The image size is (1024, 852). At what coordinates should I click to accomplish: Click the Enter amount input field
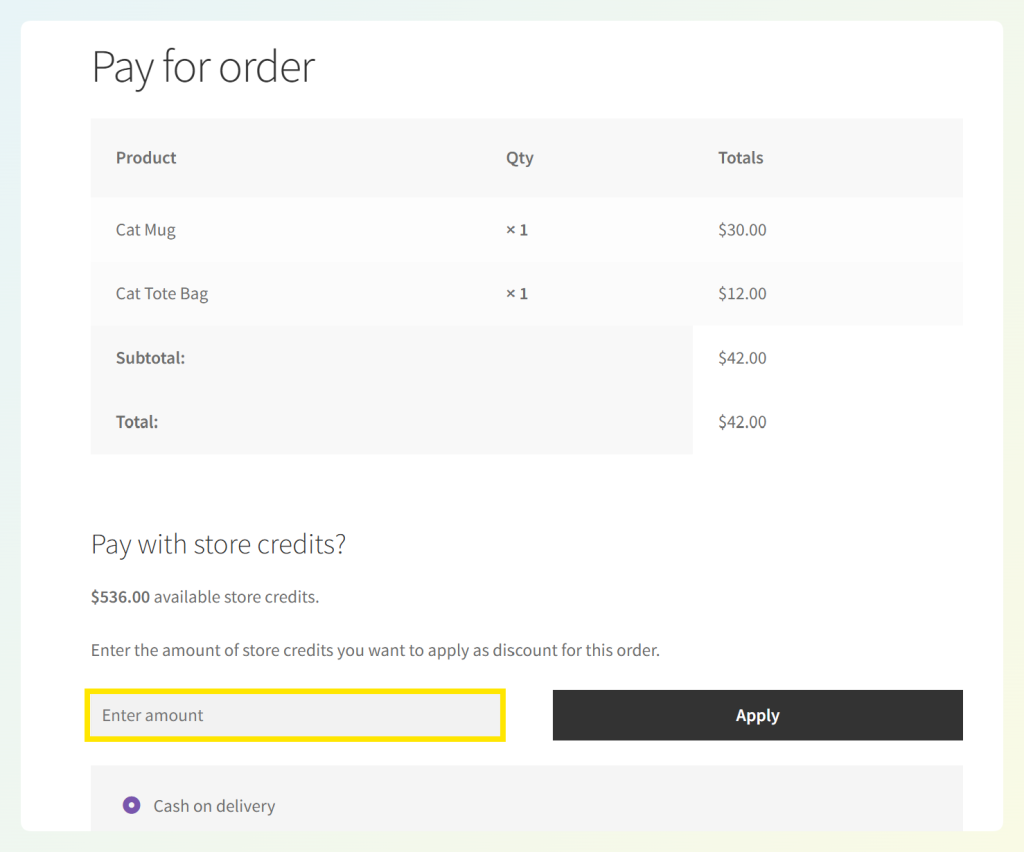coord(295,715)
